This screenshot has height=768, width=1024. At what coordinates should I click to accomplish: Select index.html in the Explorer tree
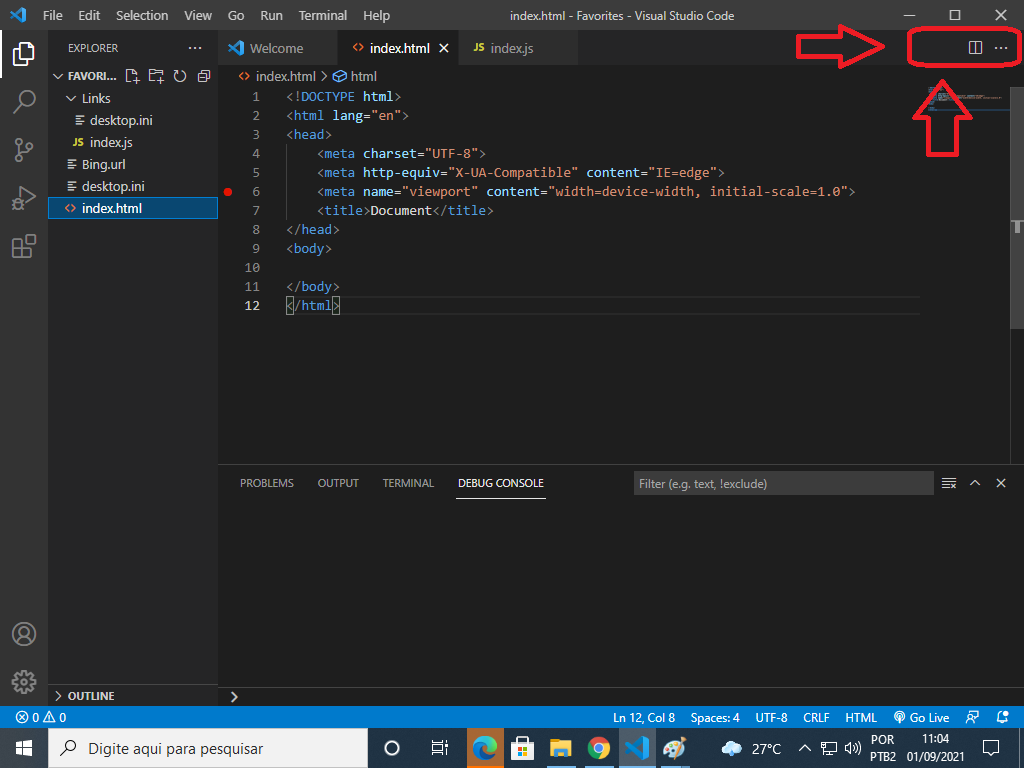point(133,208)
